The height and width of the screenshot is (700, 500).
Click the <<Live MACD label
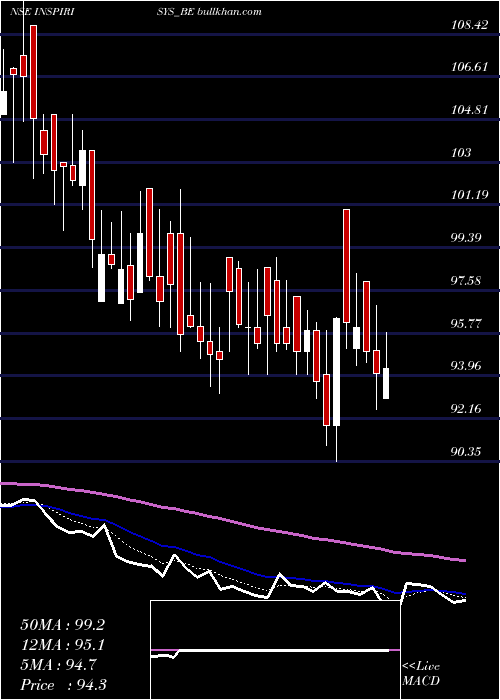tap(421, 674)
